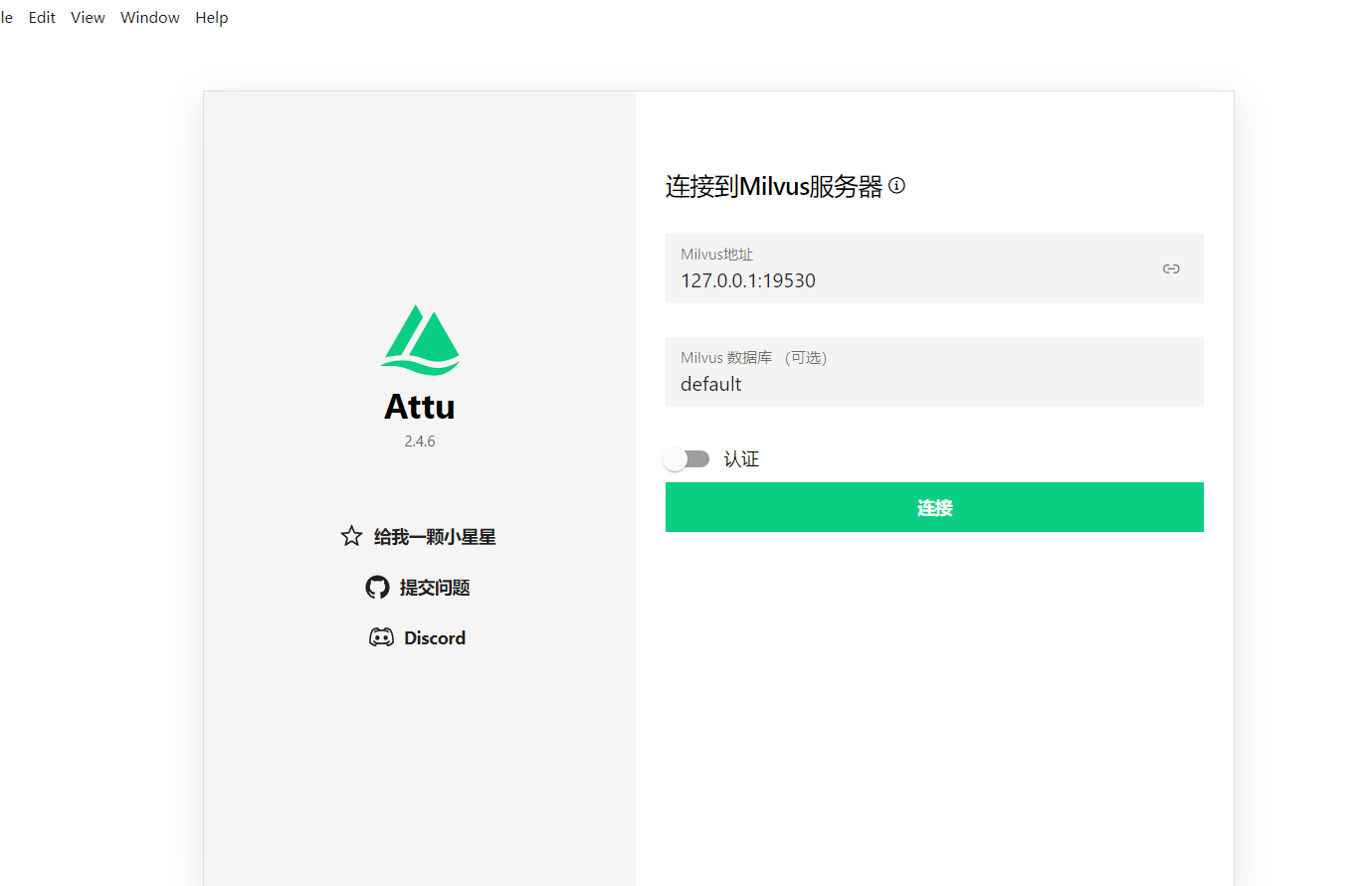Click the green 连接 connect button
Viewport: 1372px width, 886px height.
pyautogui.click(x=934, y=507)
